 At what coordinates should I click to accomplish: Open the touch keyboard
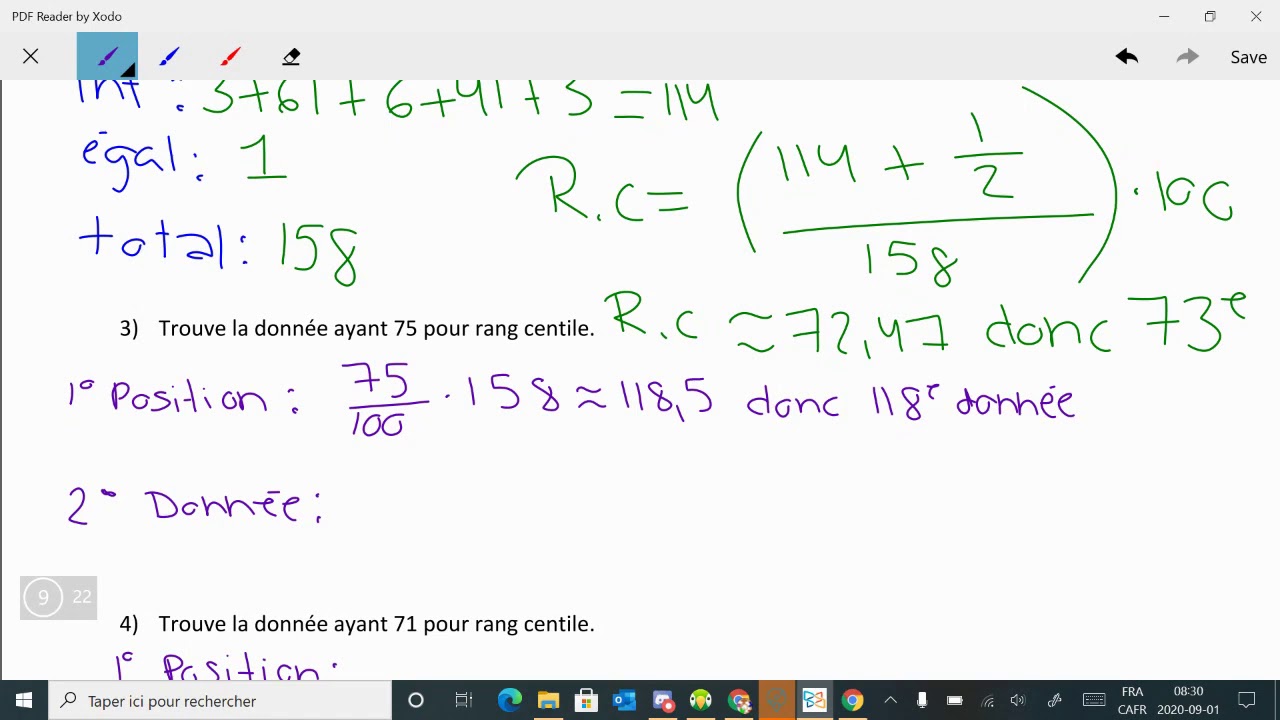tap(1094, 701)
